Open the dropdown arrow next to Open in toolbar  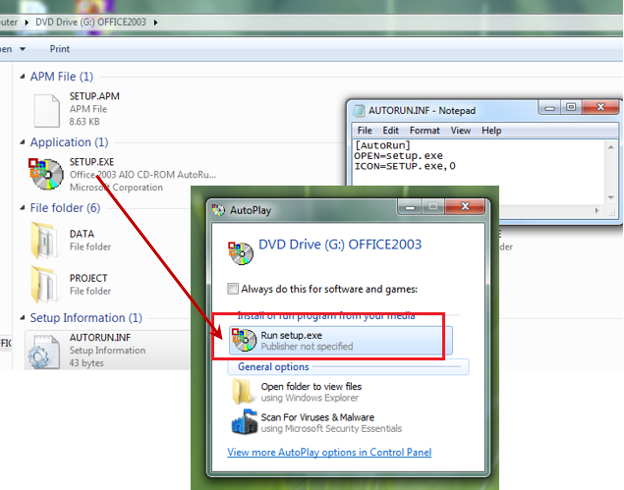[x=23, y=49]
